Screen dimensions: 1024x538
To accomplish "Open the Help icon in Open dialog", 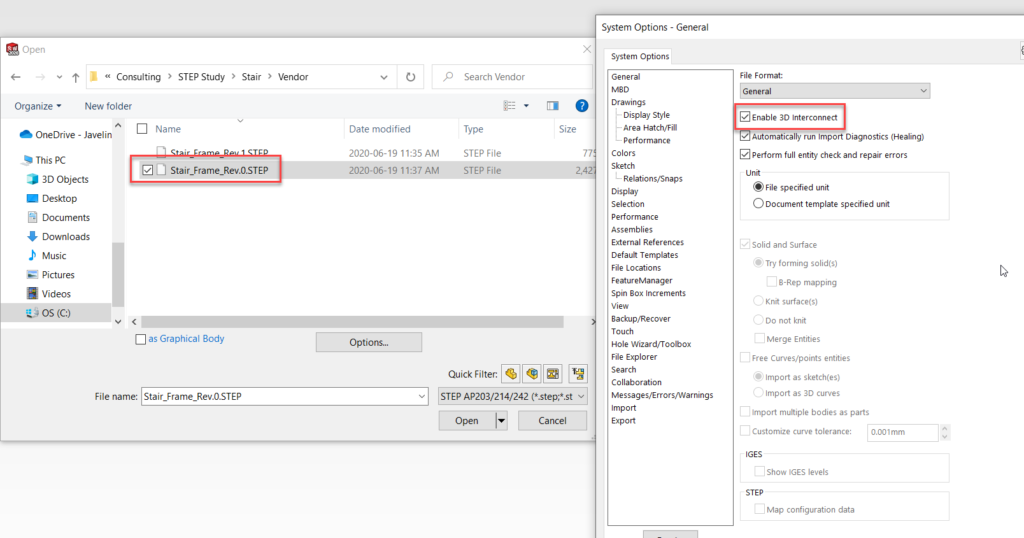I will (x=581, y=106).
